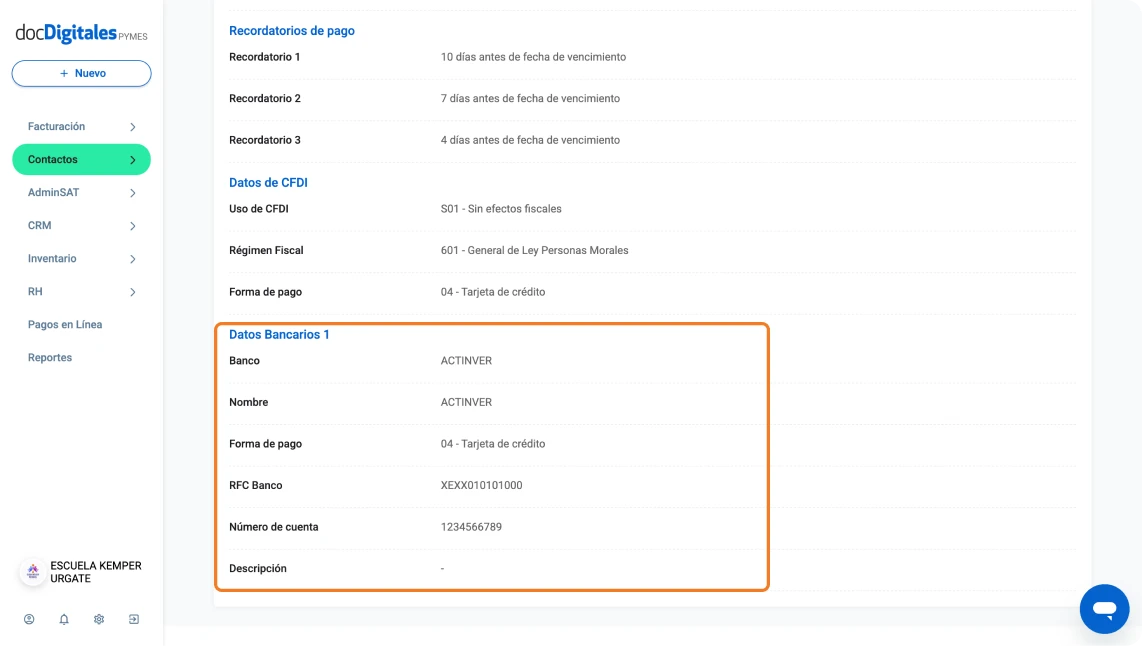Expand the Facturación chevron

pos(133,127)
